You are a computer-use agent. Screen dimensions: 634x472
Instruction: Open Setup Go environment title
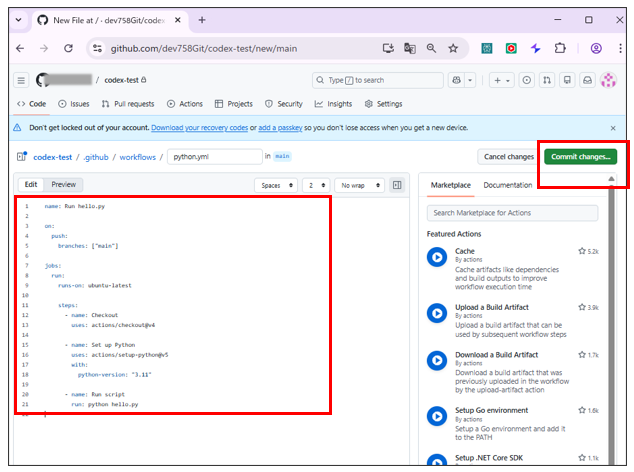pos(492,410)
